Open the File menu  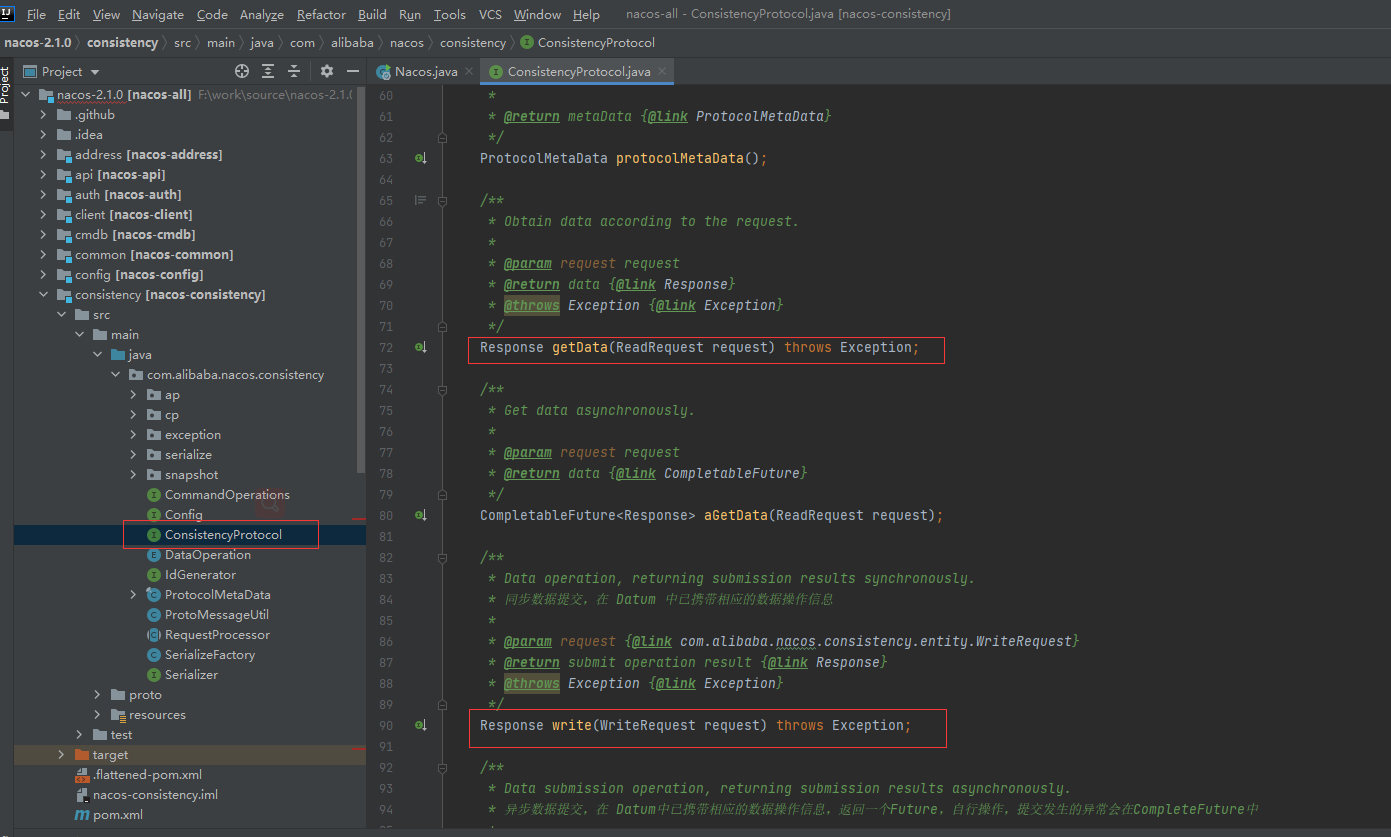coord(36,14)
